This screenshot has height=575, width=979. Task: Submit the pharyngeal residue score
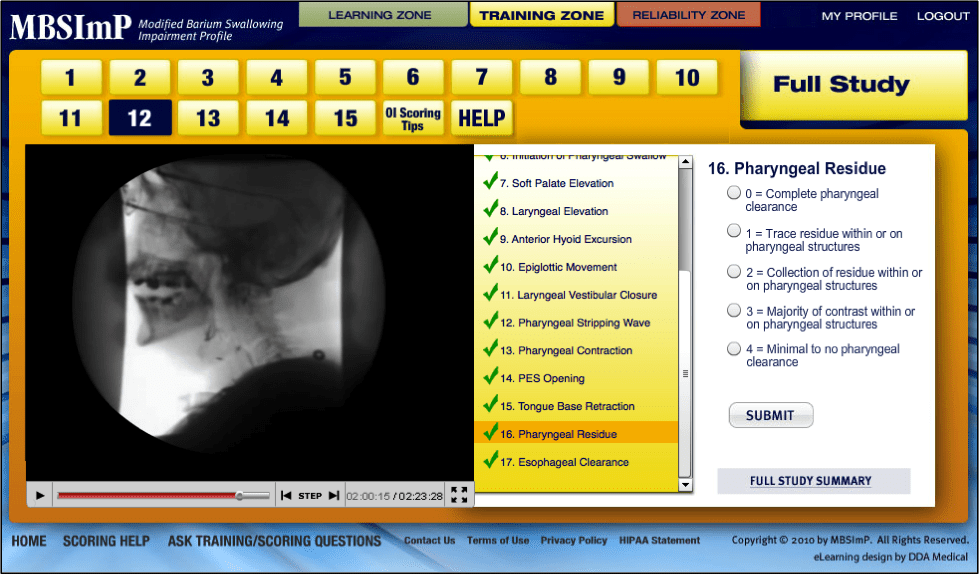click(771, 415)
